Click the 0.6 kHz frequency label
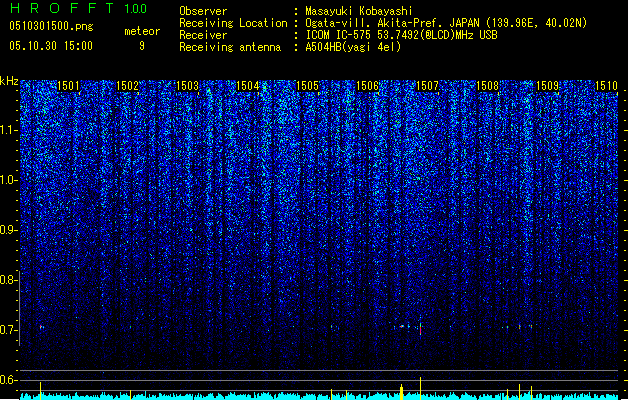Screen dimensions: 629x400 [8, 380]
